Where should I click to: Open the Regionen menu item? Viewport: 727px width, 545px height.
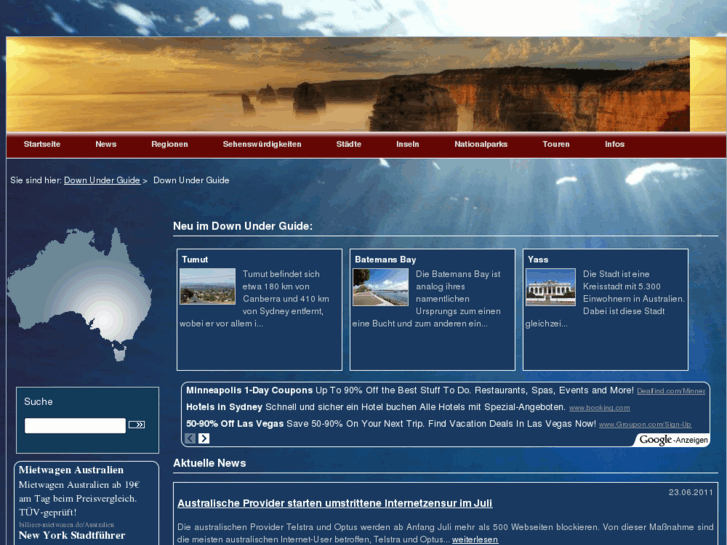pyautogui.click(x=170, y=144)
